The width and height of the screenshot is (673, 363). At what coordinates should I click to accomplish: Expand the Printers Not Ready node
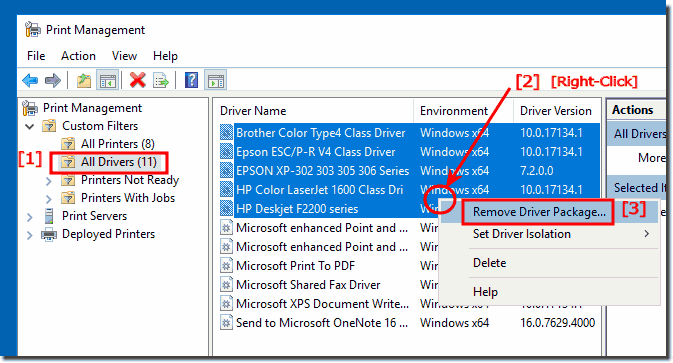49,181
